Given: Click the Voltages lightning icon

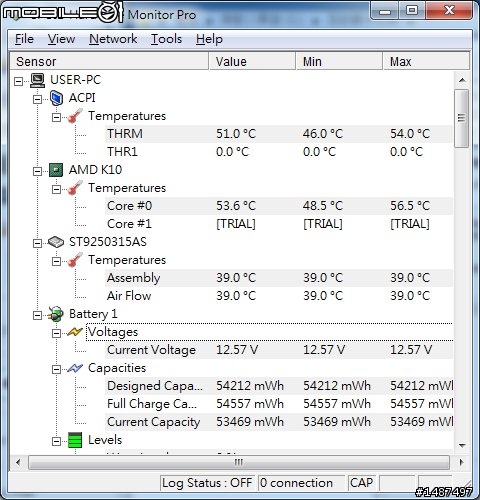Looking at the screenshot, I should (x=75, y=332).
